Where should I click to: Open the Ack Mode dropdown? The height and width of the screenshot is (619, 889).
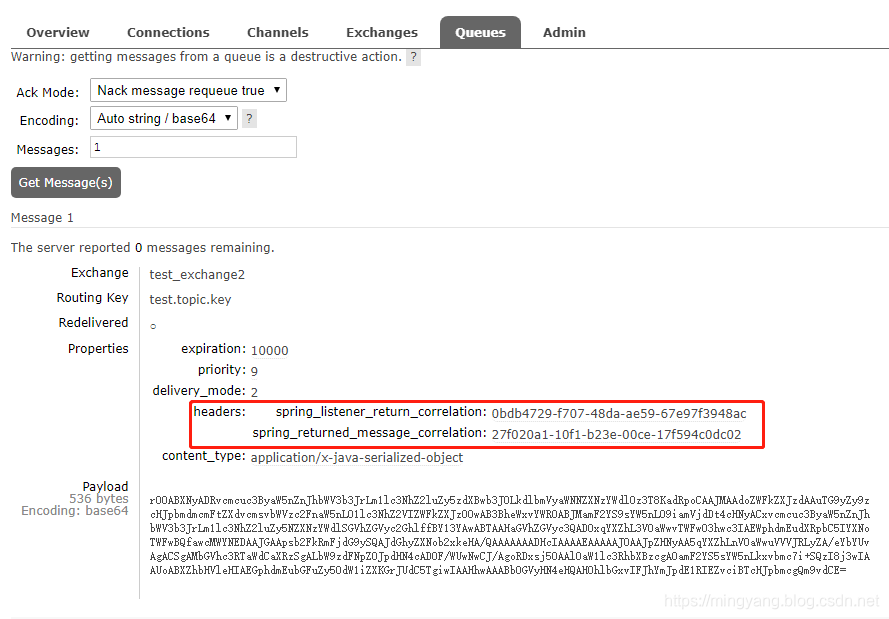(188, 90)
